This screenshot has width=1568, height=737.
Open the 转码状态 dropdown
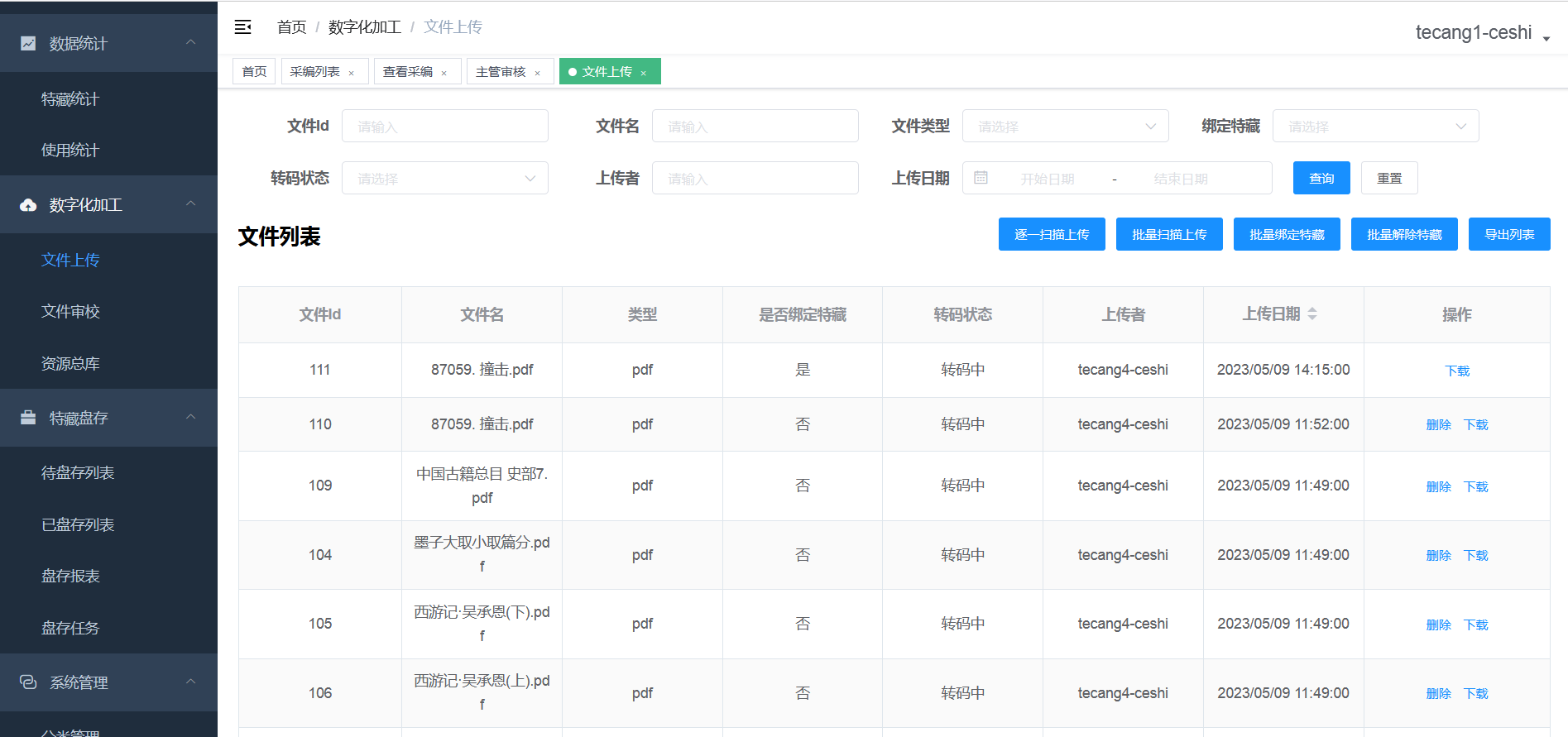coord(444,178)
